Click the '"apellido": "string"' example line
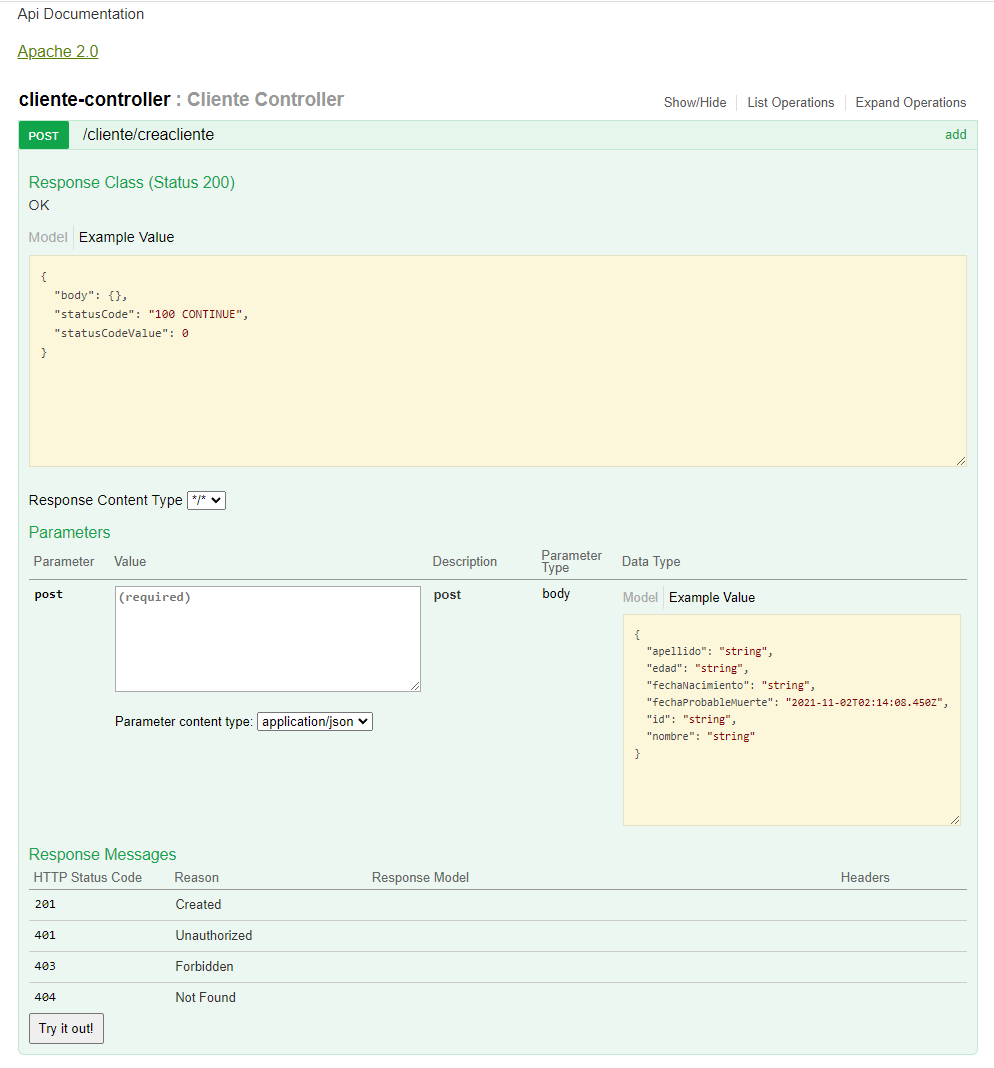This screenshot has width=994, height=1068. (709, 651)
